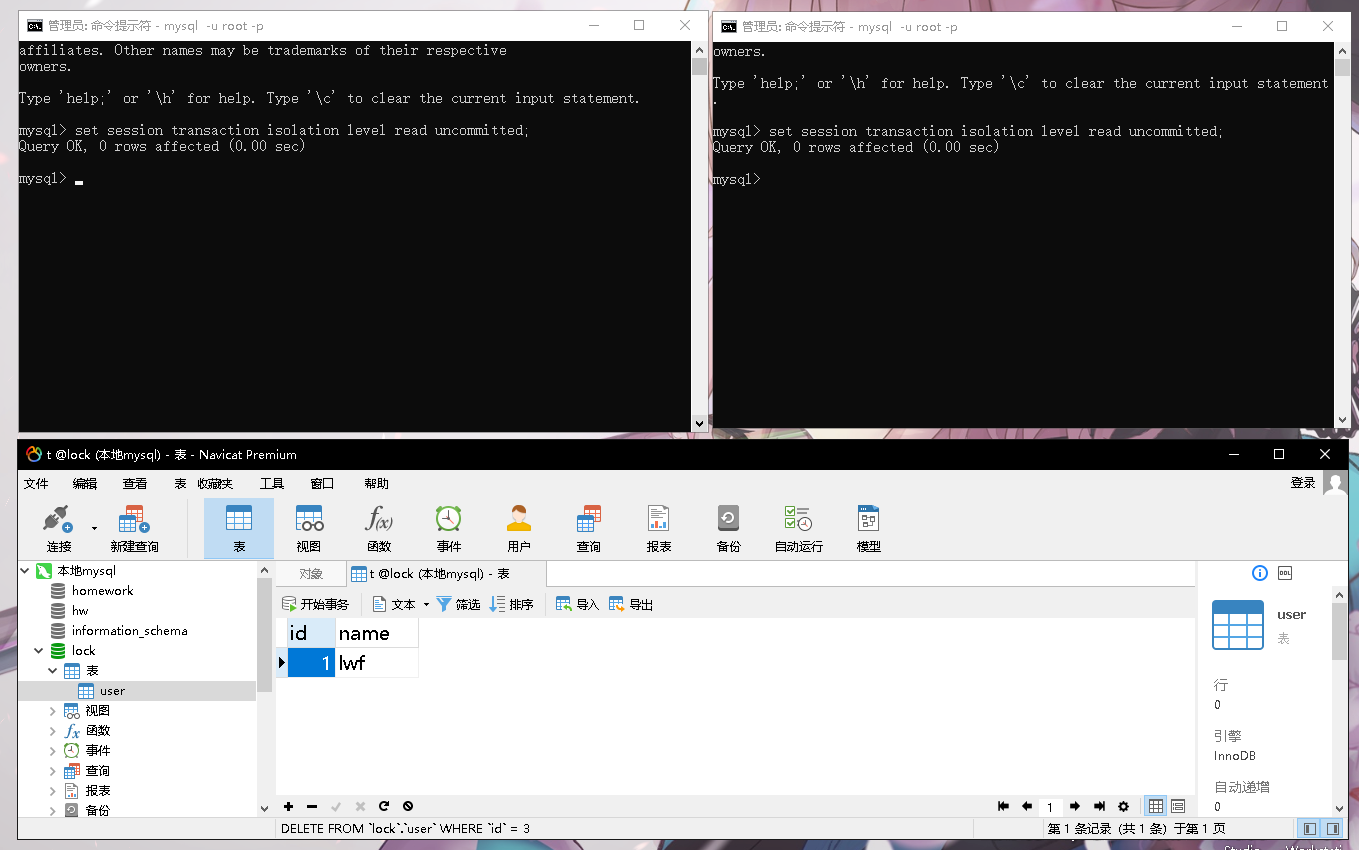Click 开始事务 begin transaction button
Screen dimensions: 1359x850
pos(315,604)
